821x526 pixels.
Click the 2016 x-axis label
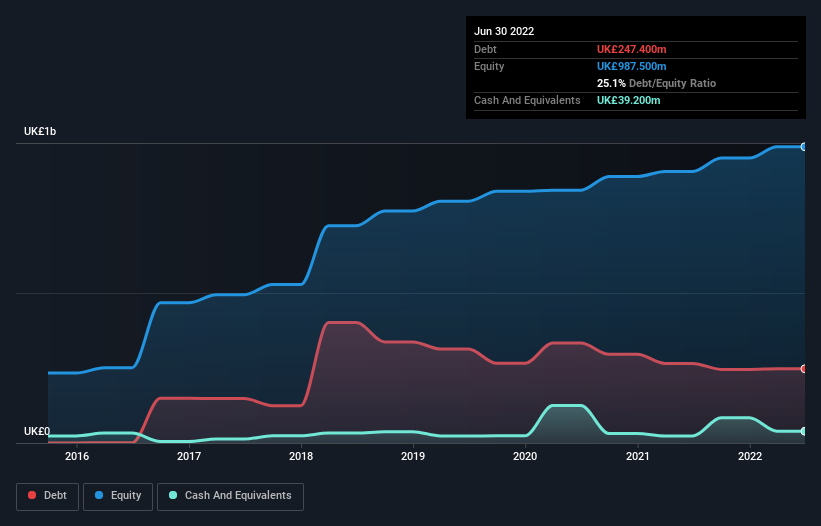point(77,456)
